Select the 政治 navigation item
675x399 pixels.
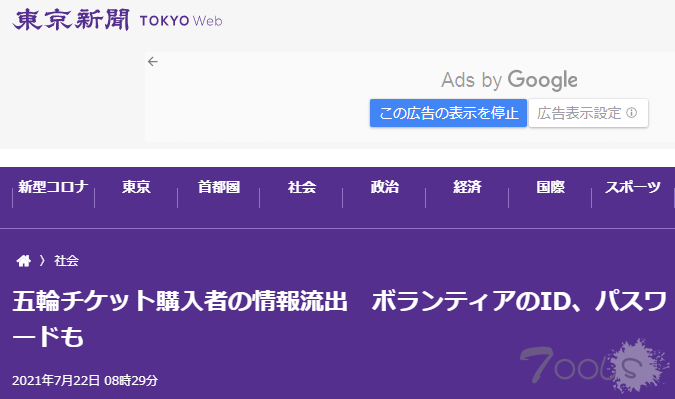[x=384, y=187]
